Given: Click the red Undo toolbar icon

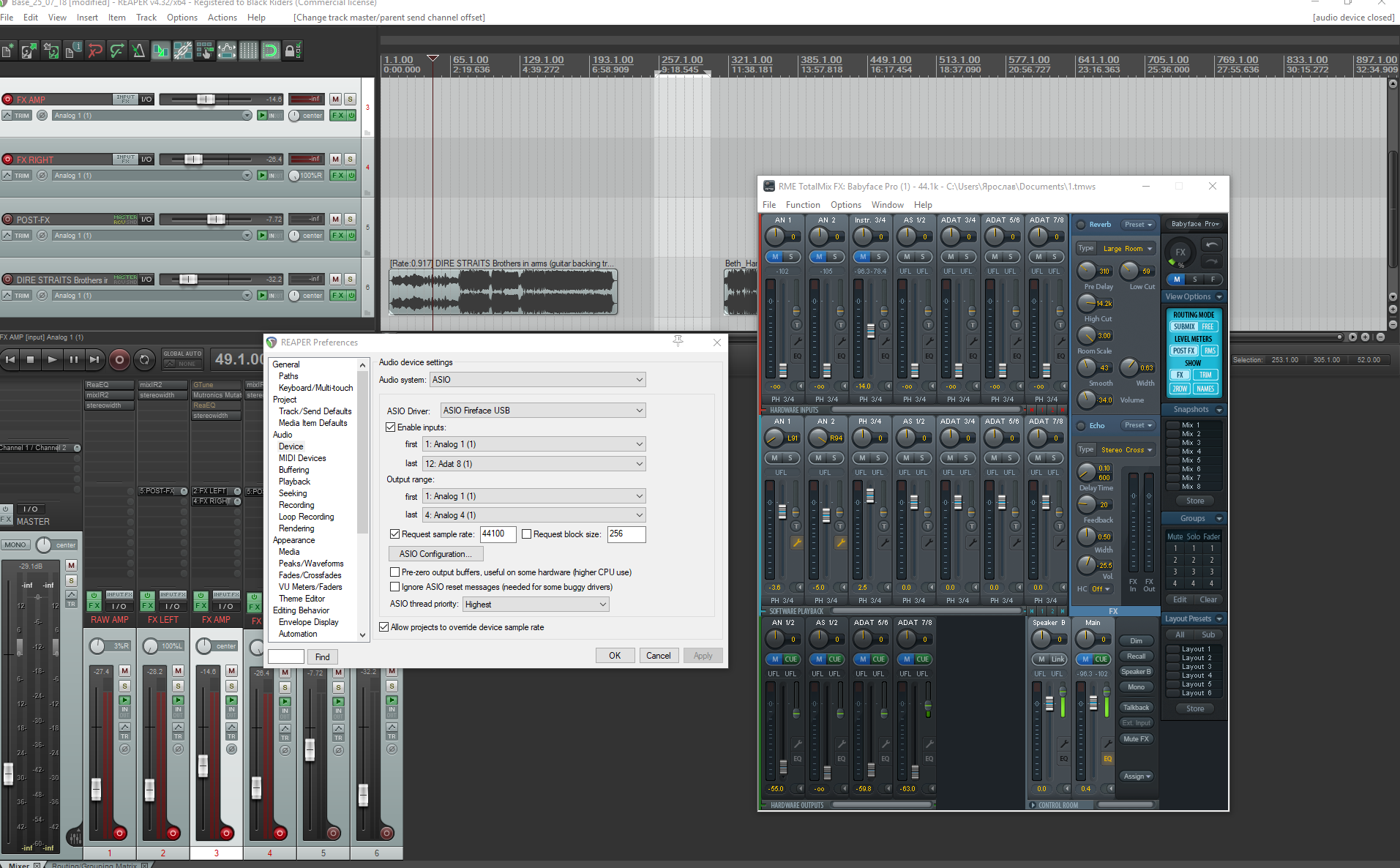Looking at the screenshot, I should pos(95,50).
